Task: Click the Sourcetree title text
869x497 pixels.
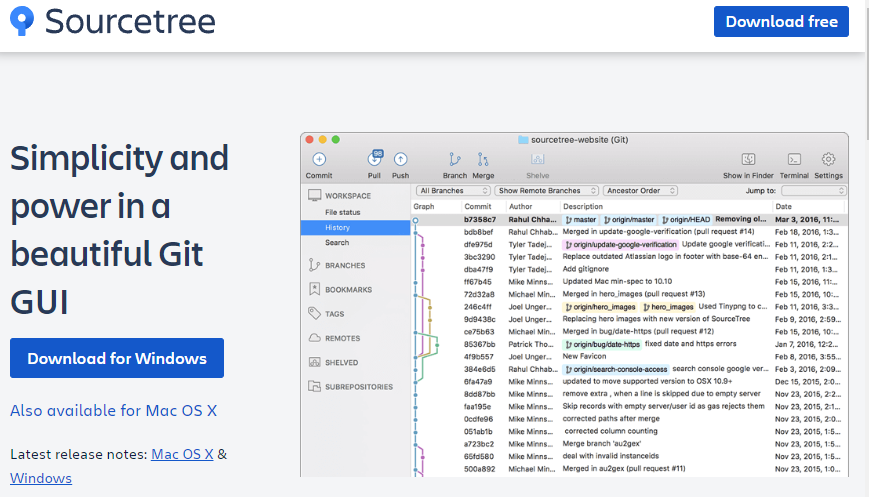Action: click(130, 22)
